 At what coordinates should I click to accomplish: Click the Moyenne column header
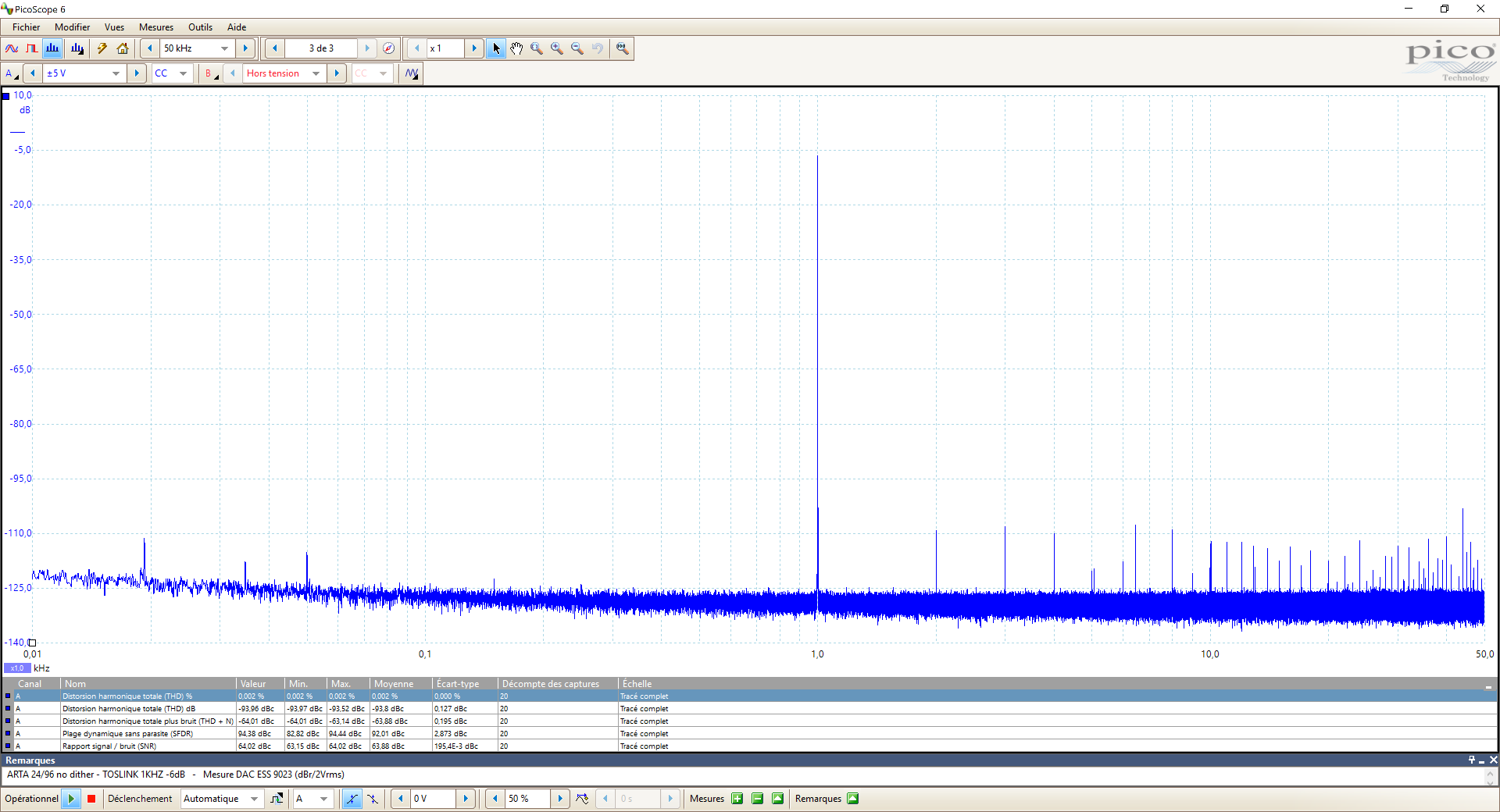point(401,684)
